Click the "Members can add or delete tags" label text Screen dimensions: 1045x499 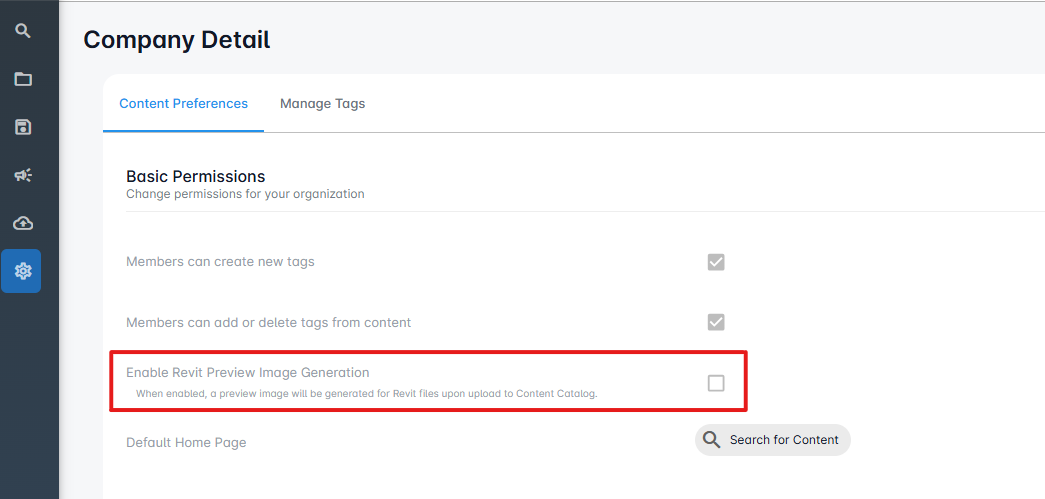tap(268, 322)
